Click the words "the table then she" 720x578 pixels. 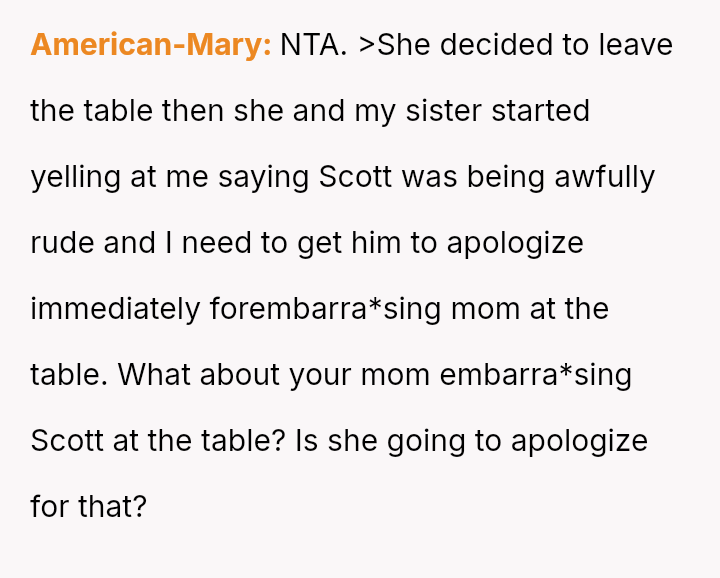(158, 111)
